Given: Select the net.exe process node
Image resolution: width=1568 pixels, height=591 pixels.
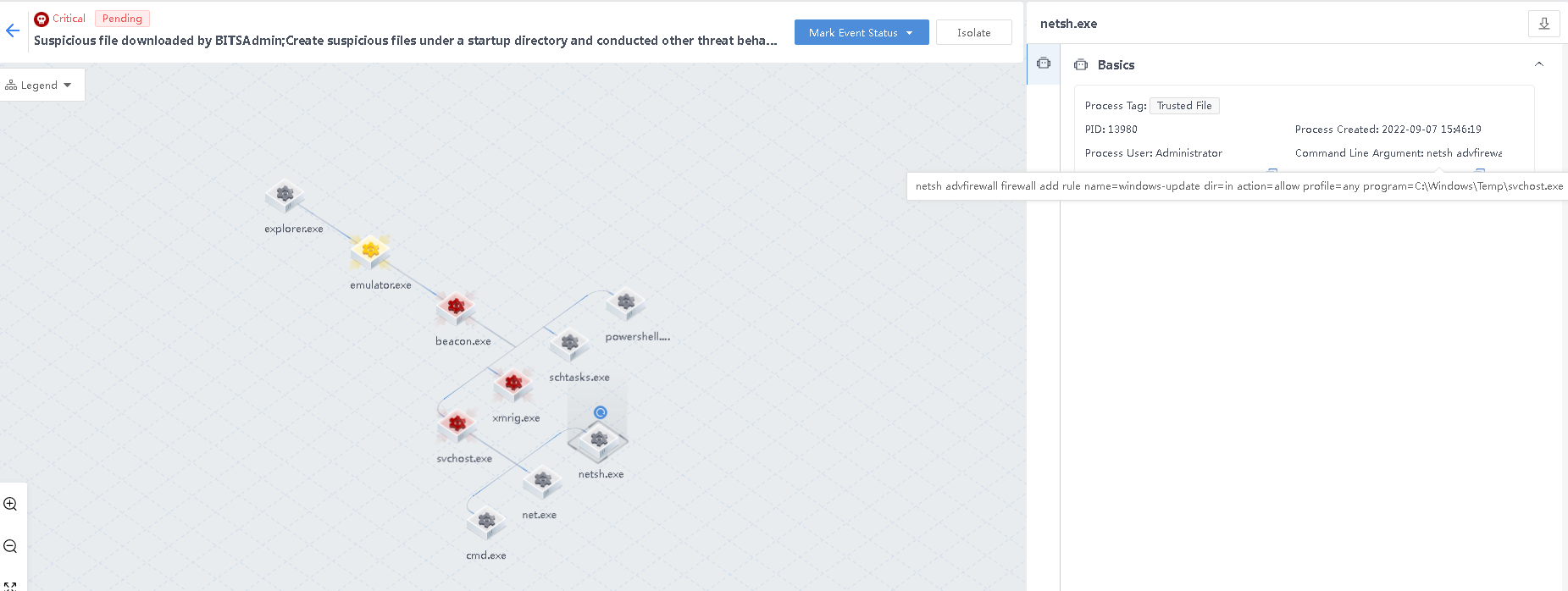Looking at the screenshot, I should (x=542, y=481).
